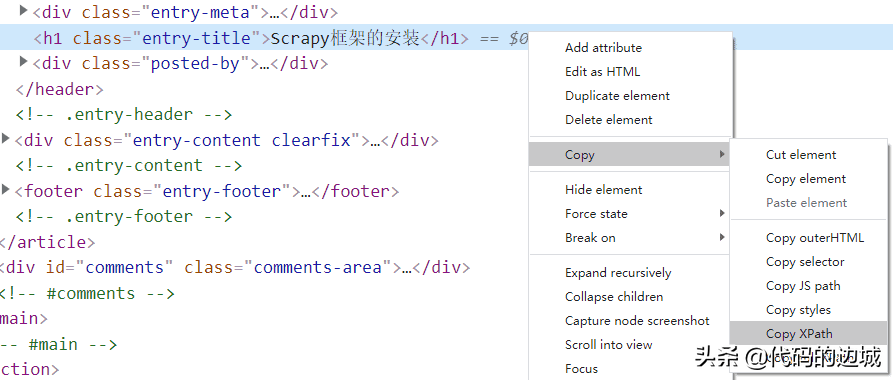Viewport: 893px width, 380px height.
Task: Choose Add attribute from context menu
Action: 603,48
